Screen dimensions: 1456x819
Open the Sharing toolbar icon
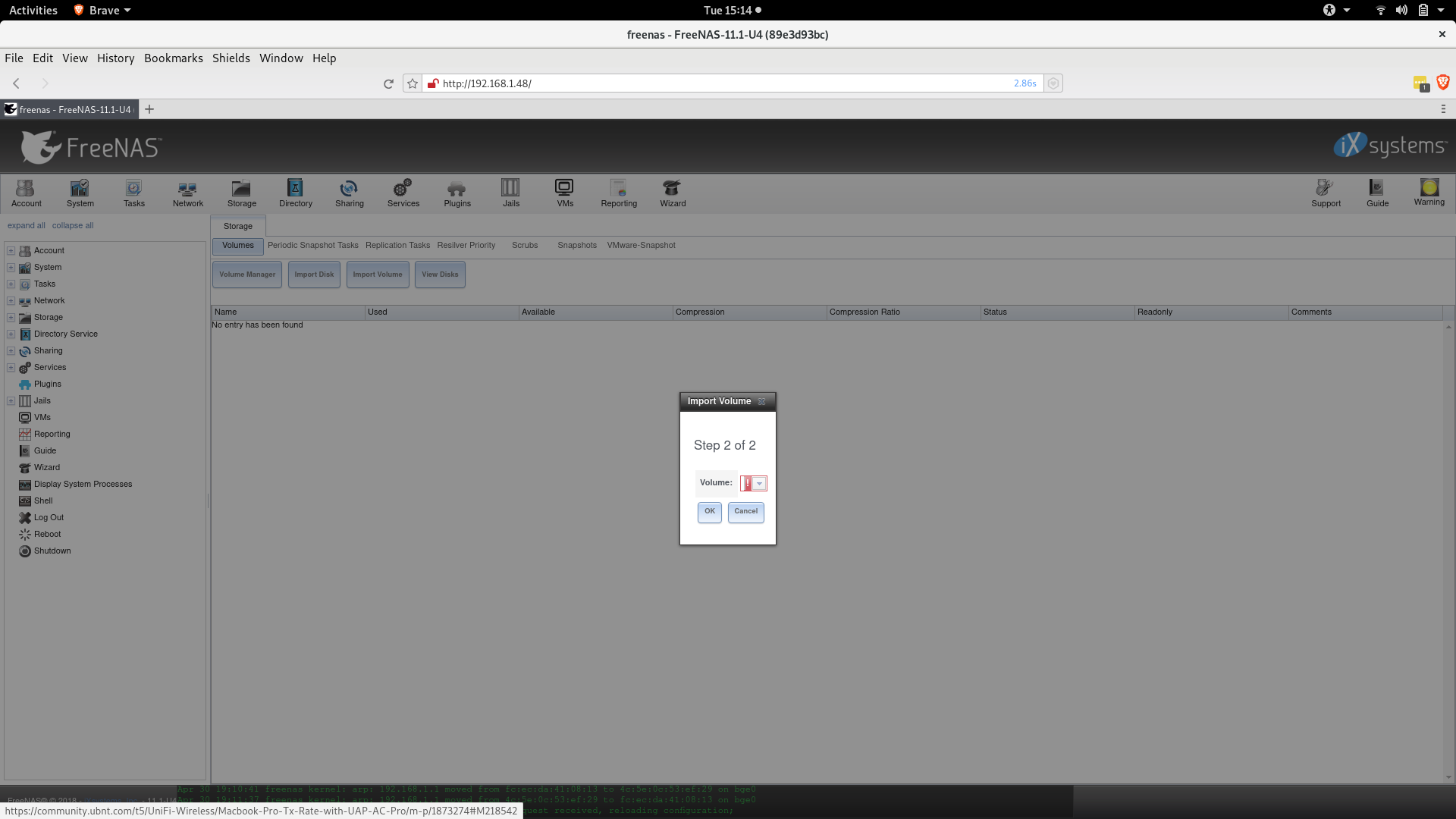350,193
